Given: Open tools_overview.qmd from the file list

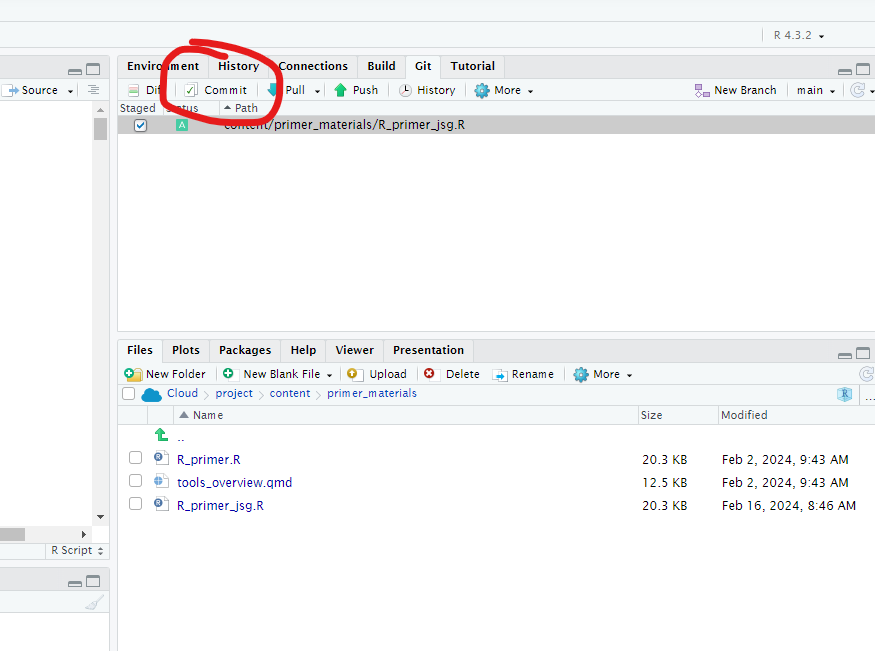Looking at the screenshot, I should tap(234, 481).
